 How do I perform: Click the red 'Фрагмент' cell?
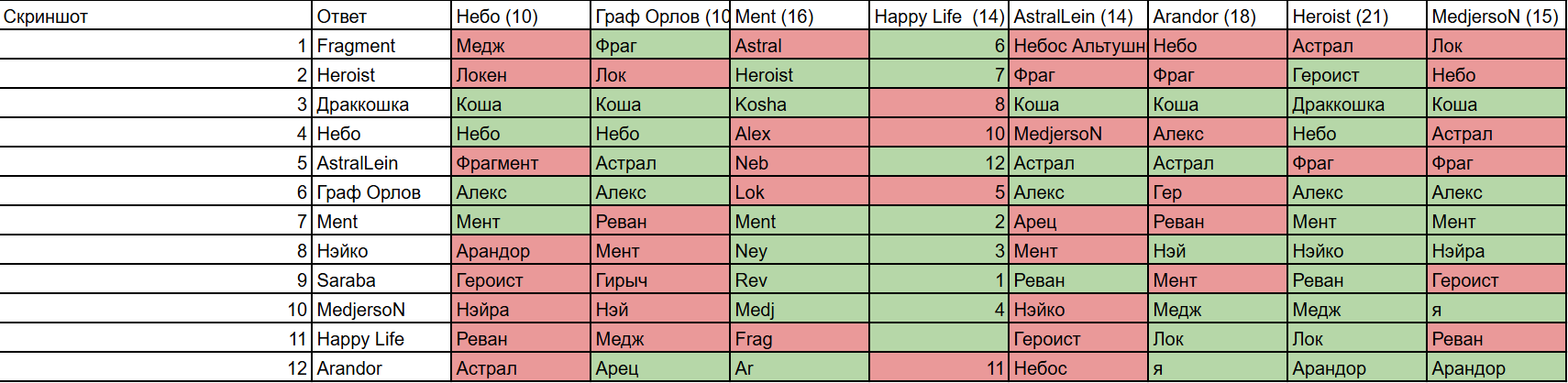[x=521, y=162]
